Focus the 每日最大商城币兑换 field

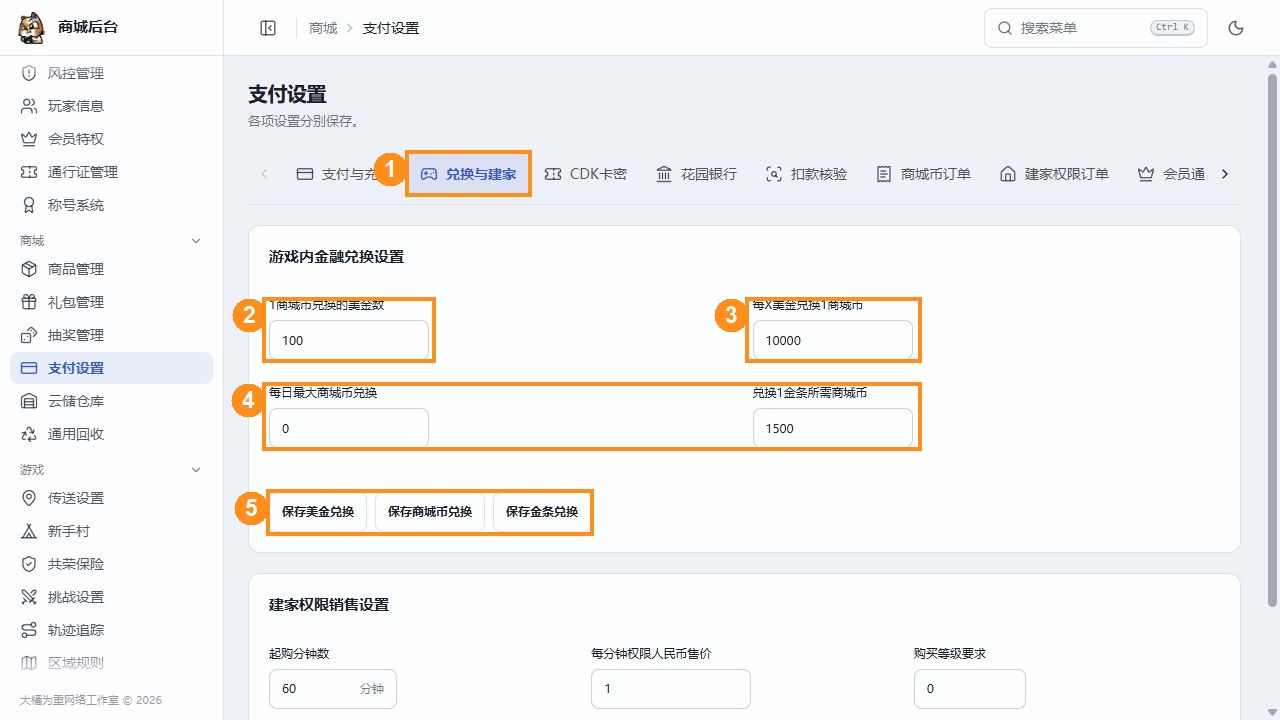[x=349, y=428]
